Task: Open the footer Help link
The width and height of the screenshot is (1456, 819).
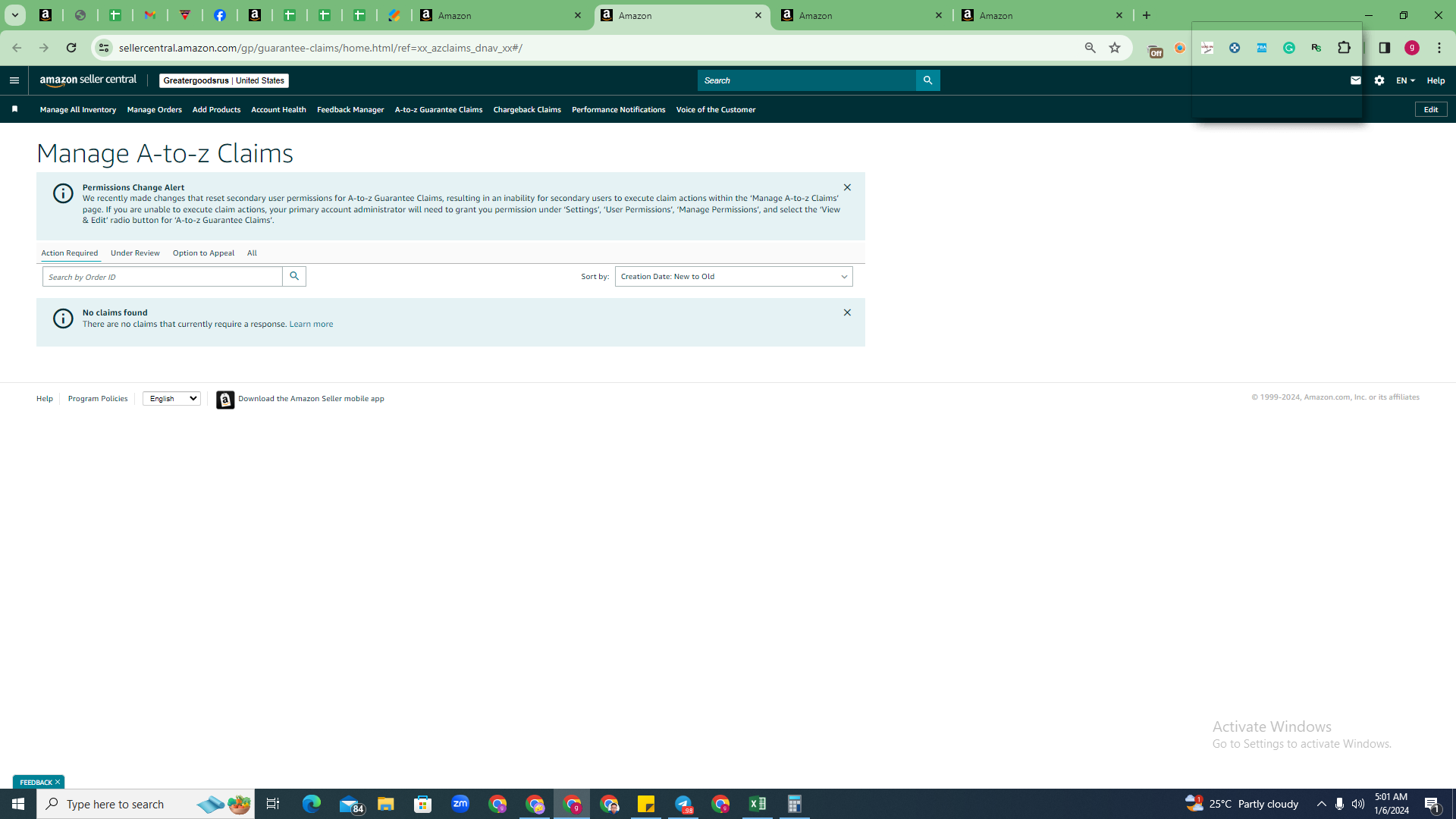Action: click(45, 399)
